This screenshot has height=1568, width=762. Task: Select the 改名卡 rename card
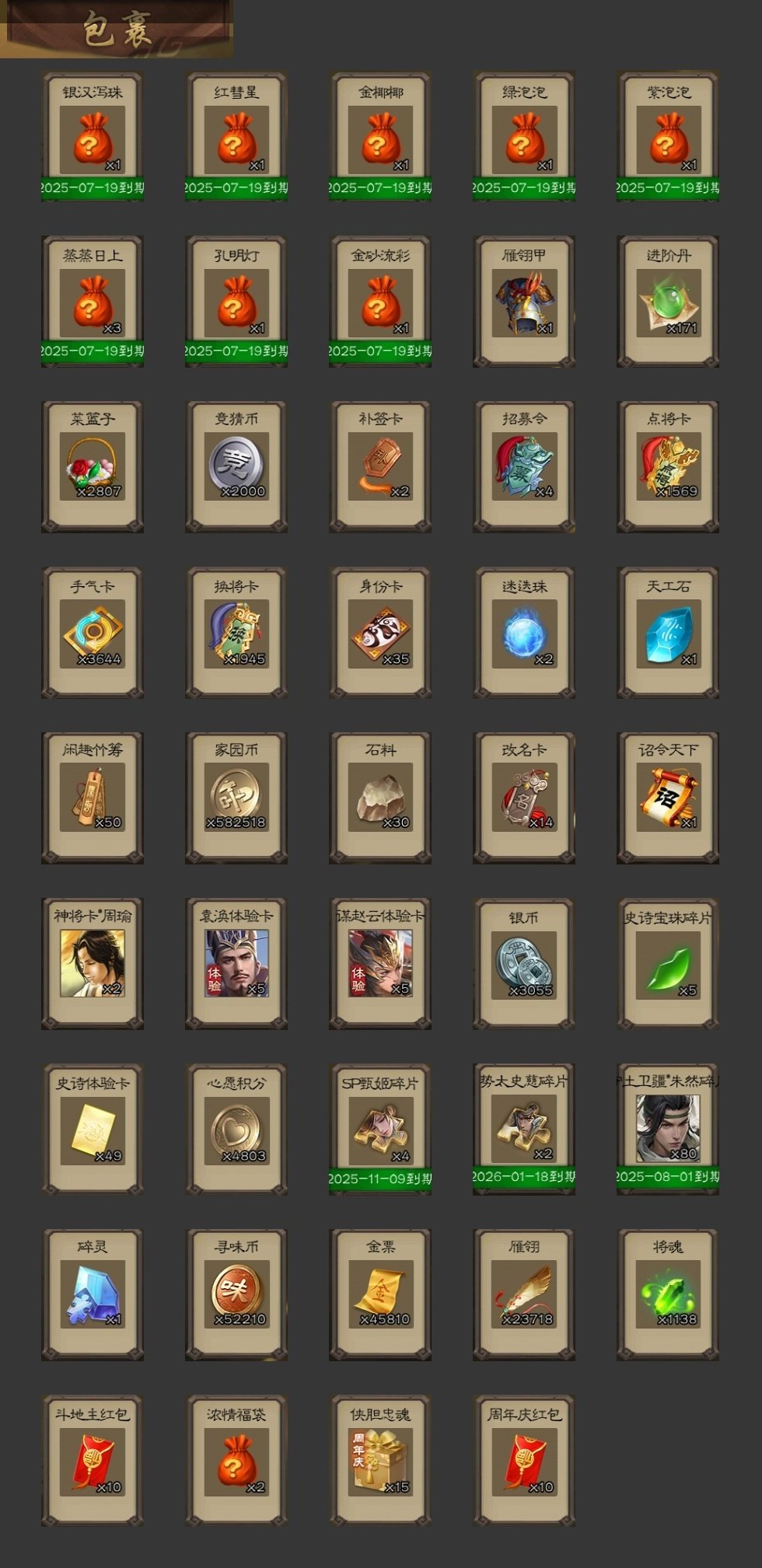click(524, 798)
